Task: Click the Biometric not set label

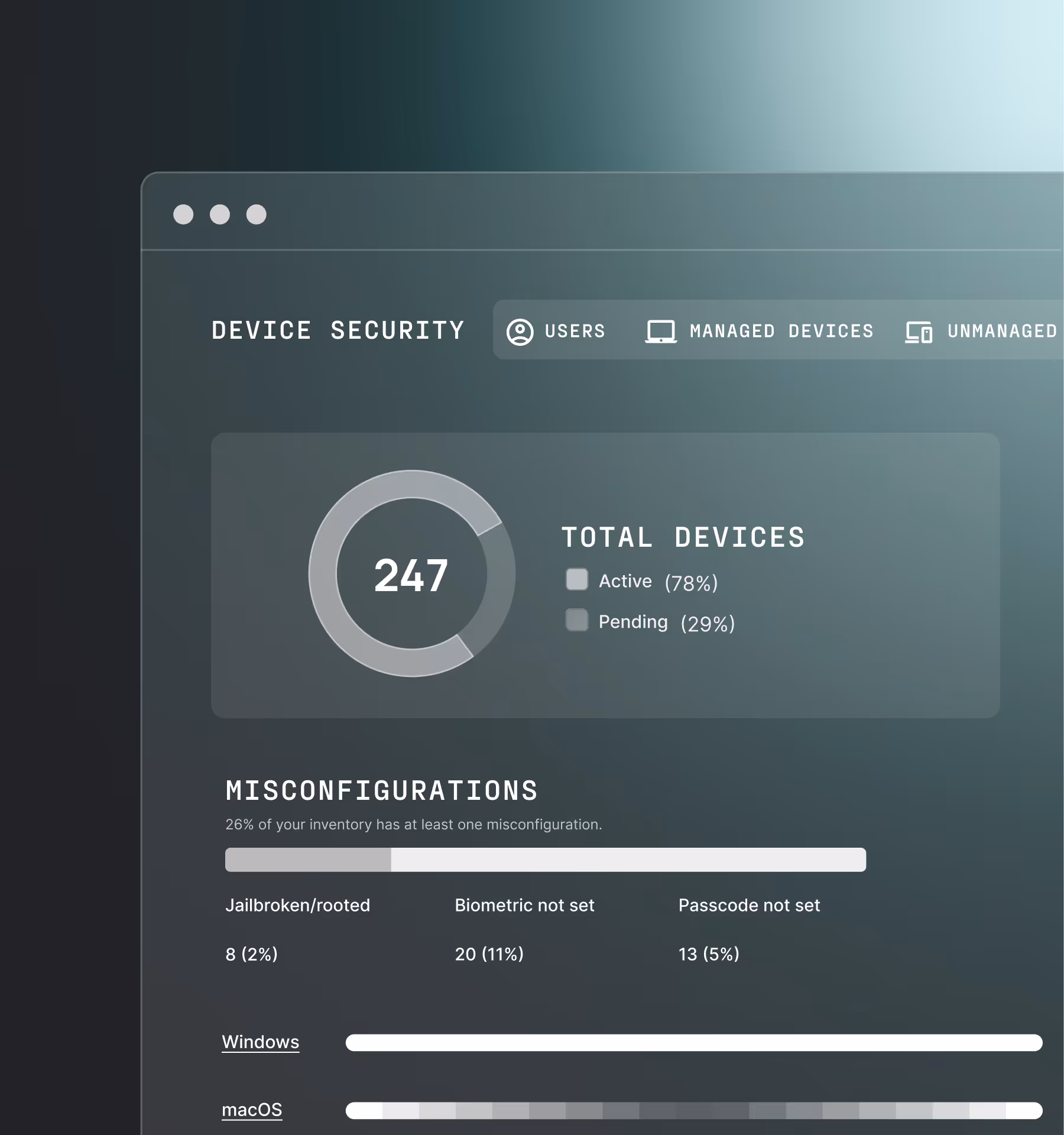Action: click(525, 906)
